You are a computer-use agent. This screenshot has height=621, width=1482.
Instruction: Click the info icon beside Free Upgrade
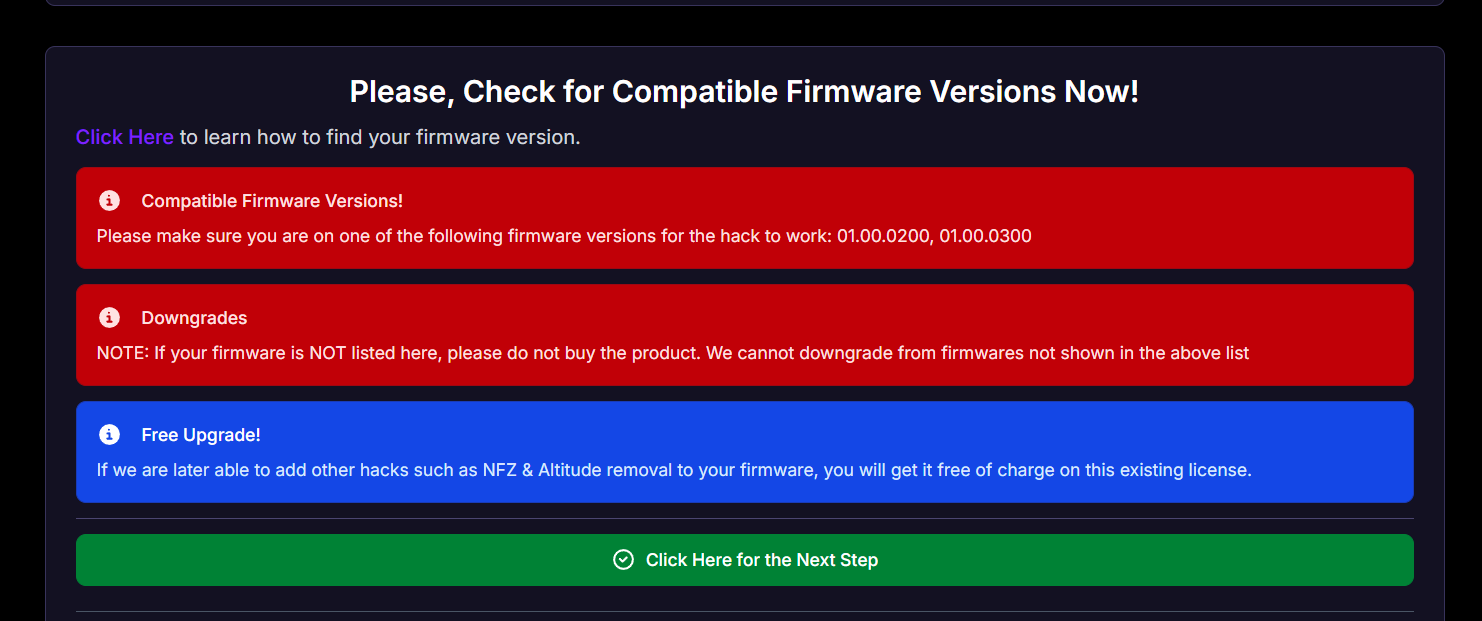tap(109, 435)
